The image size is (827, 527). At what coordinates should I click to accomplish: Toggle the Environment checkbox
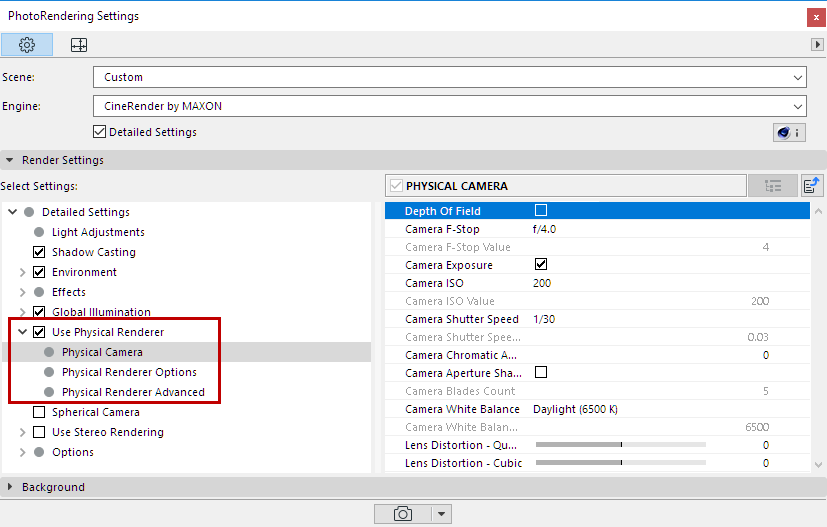coord(39,272)
